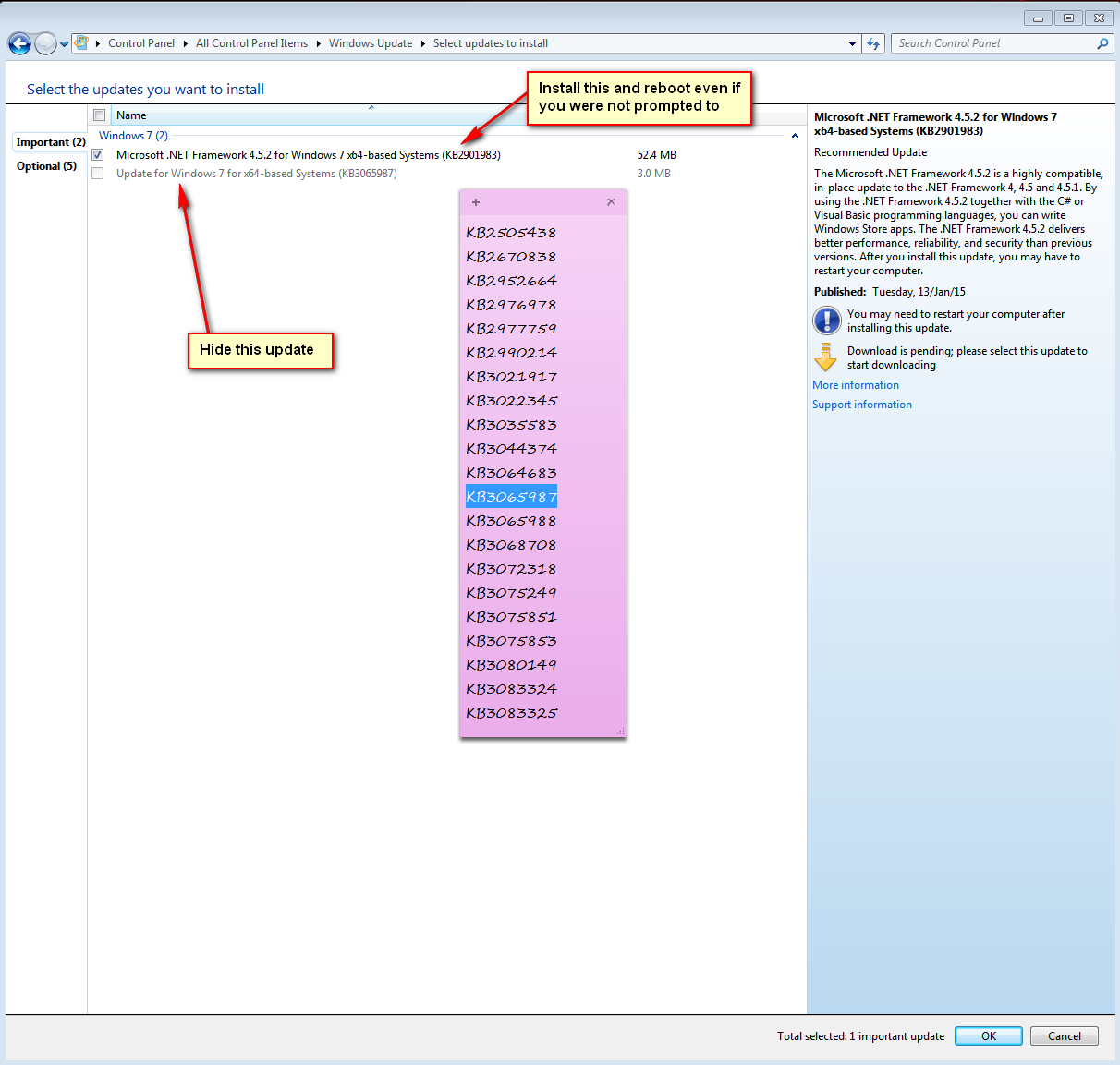Screen dimensions: 1120x1065
Task: Click KB3035583 in the sticky note
Action: 511,425
